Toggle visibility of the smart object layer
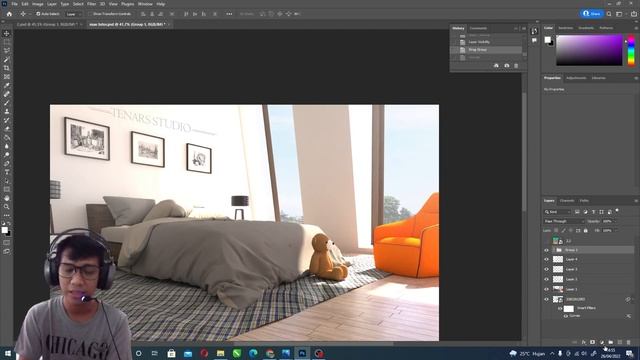This screenshot has height=360, width=640. (547, 299)
